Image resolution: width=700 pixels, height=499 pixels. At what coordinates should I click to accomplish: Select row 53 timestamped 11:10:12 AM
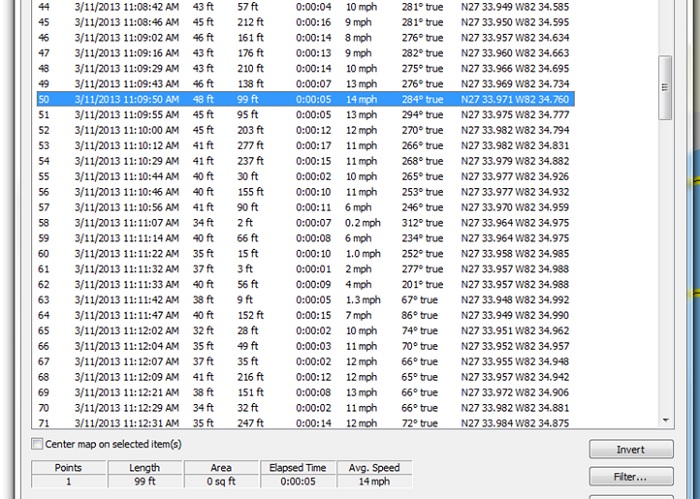pos(300,146)
